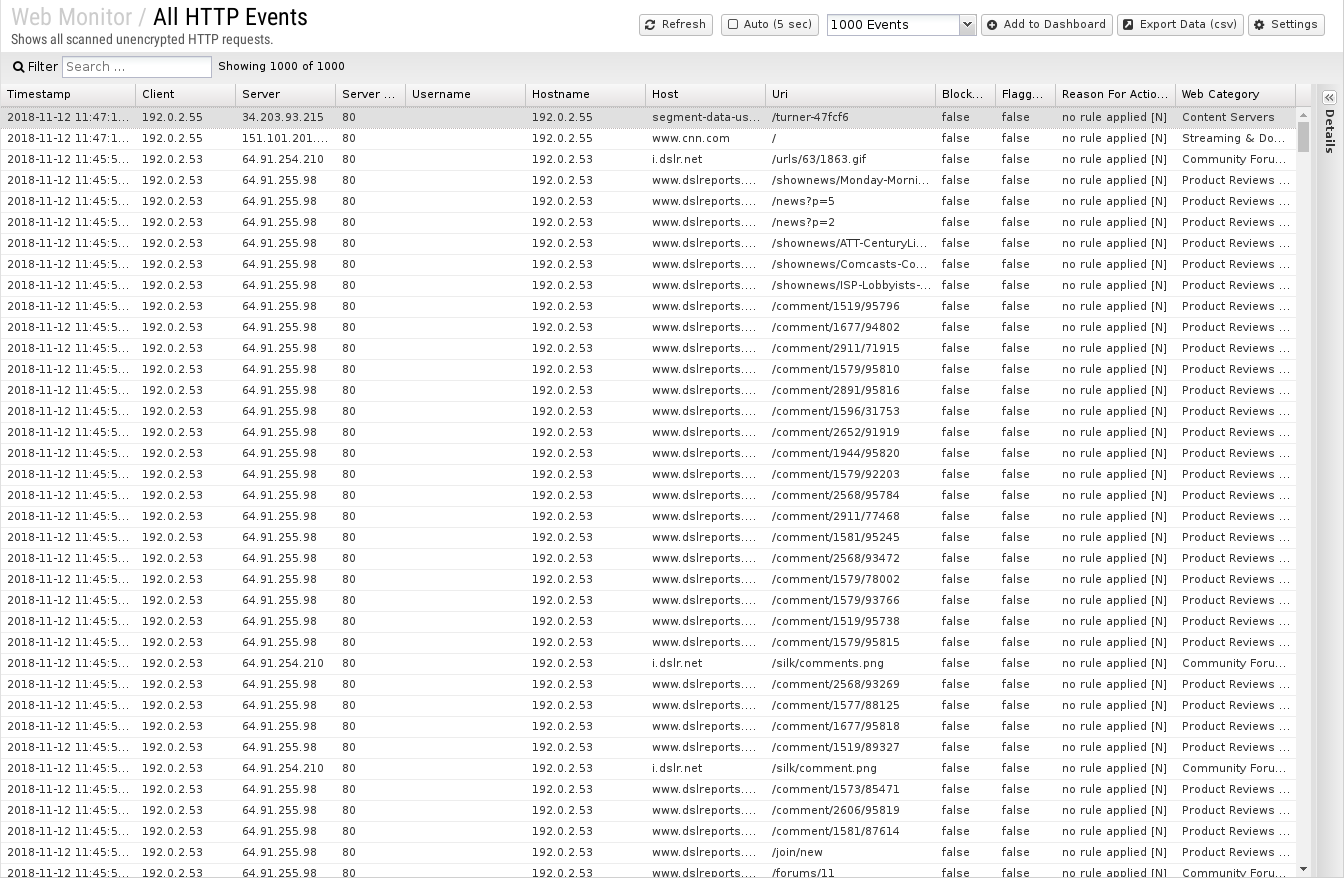This screenshot has width=1344, height=878.
Task: Click Add to Dashboard button
Action: (x=1046, y=24)
